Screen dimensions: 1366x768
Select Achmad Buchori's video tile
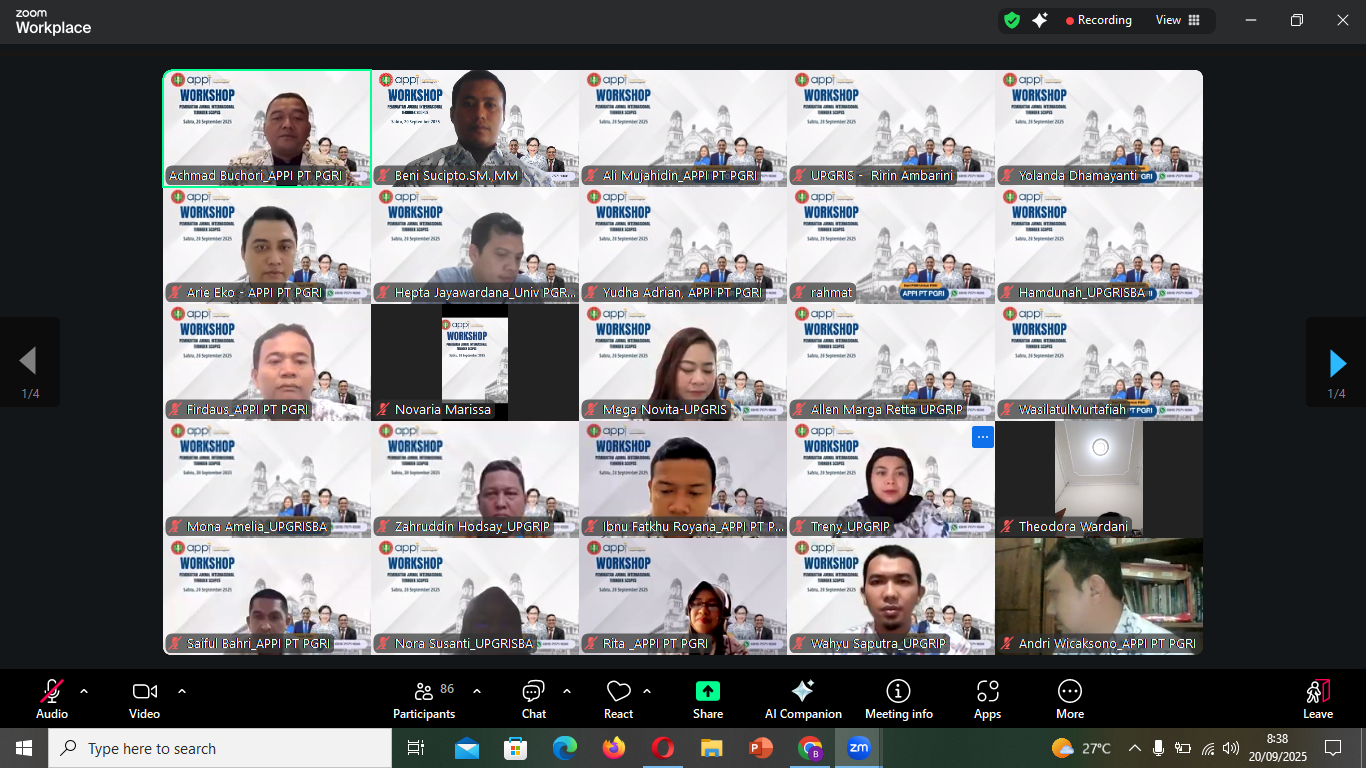pyautogui.click(x=267, y=128)
